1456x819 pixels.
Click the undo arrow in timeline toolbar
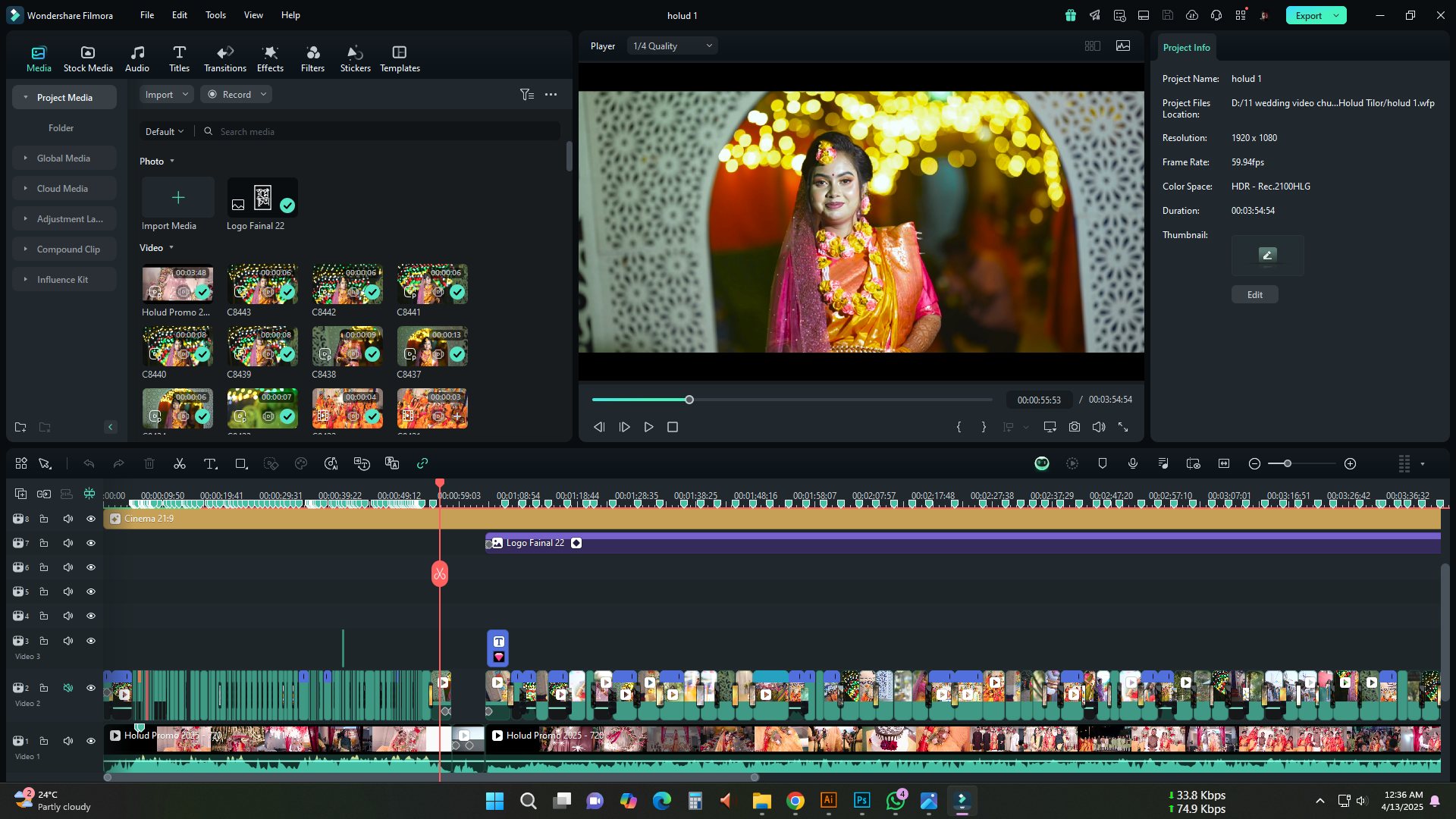[89, 463]
